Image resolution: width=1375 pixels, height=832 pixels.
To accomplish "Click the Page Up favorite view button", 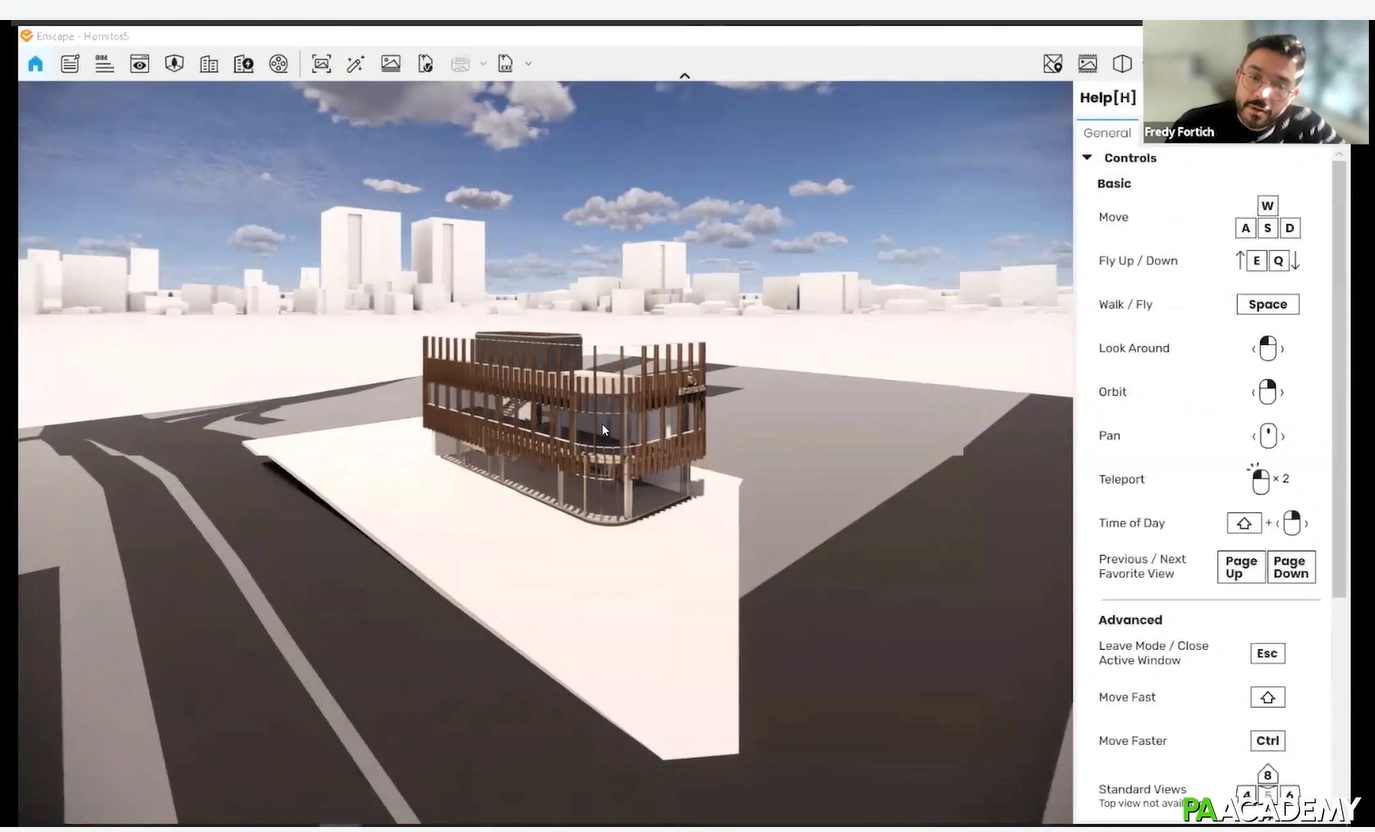I will (x=1240, y=566).
